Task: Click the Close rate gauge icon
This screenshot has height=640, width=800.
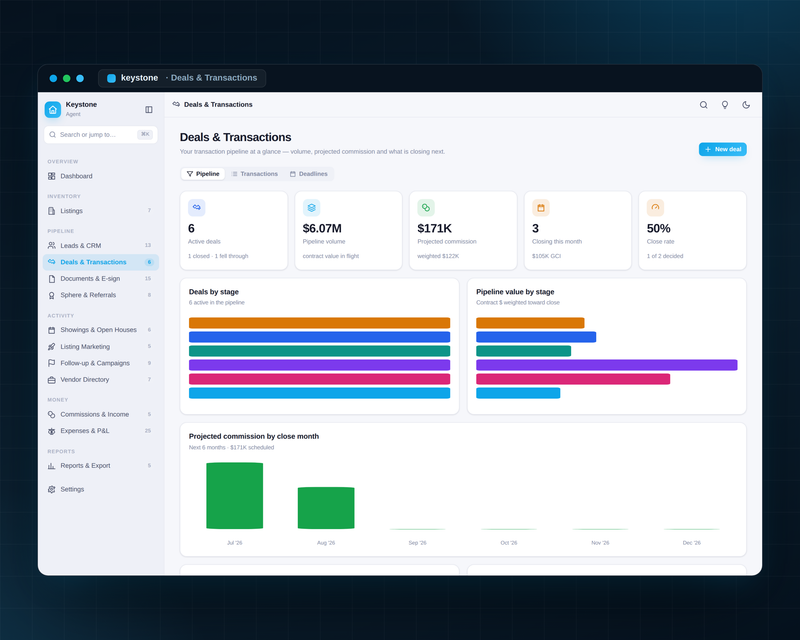Action: [x=655, y=208]
